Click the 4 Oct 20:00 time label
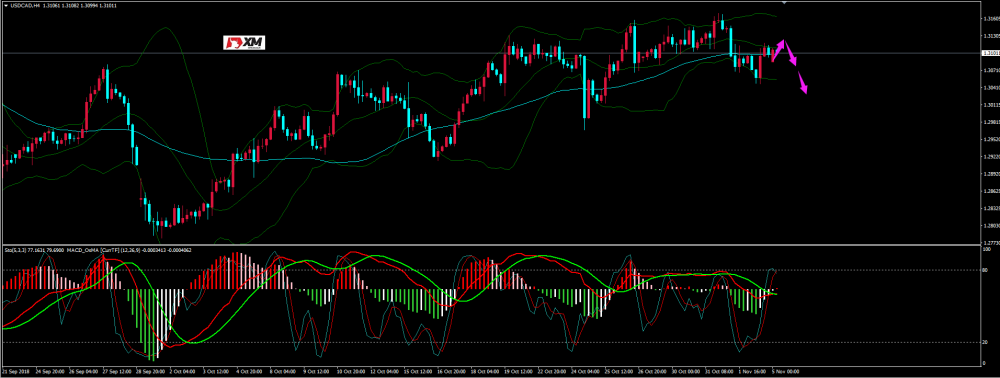Screen dimensions: 1000x378 click(x=249, y=372)
